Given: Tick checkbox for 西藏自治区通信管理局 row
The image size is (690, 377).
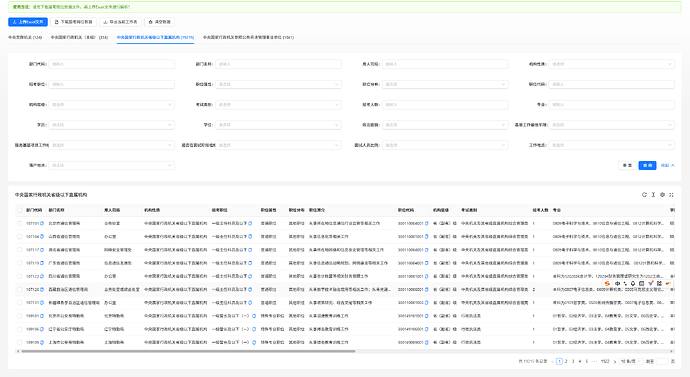Looking at the screenshot, I should pyautogui.click(x=19, y=289).
